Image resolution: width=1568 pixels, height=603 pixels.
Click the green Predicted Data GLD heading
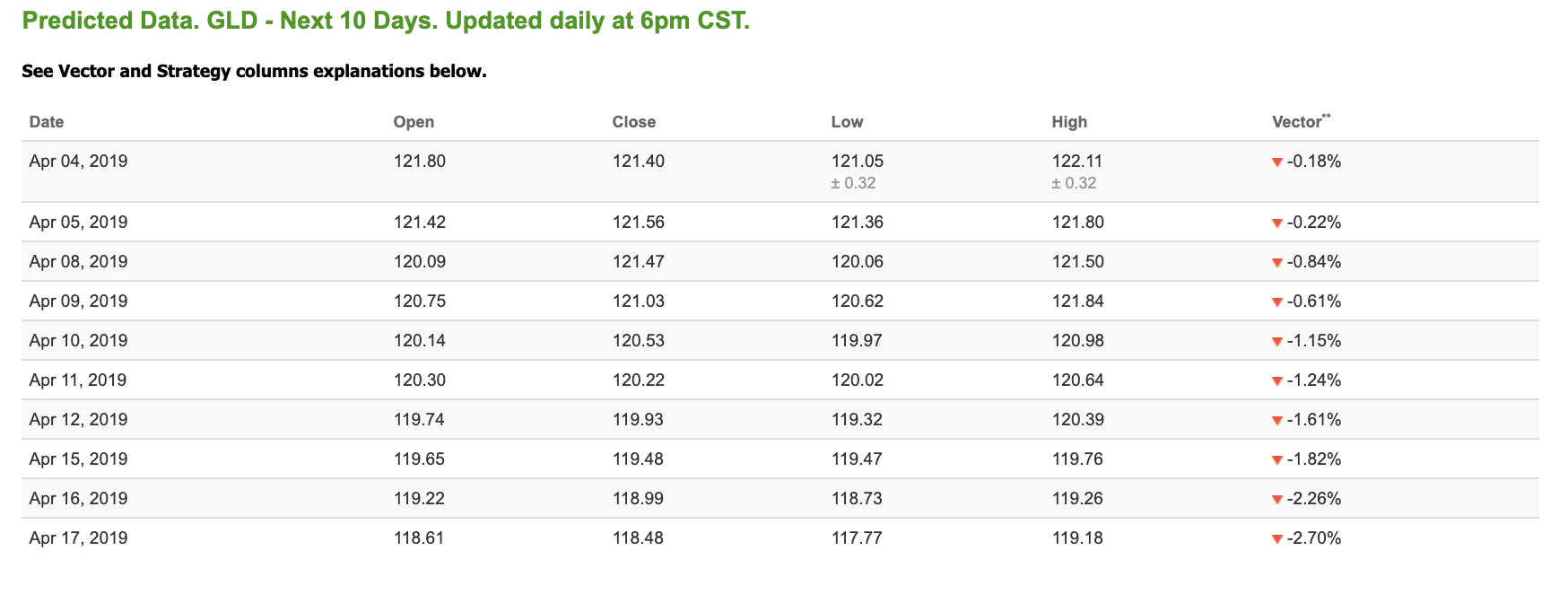[386, 21]
